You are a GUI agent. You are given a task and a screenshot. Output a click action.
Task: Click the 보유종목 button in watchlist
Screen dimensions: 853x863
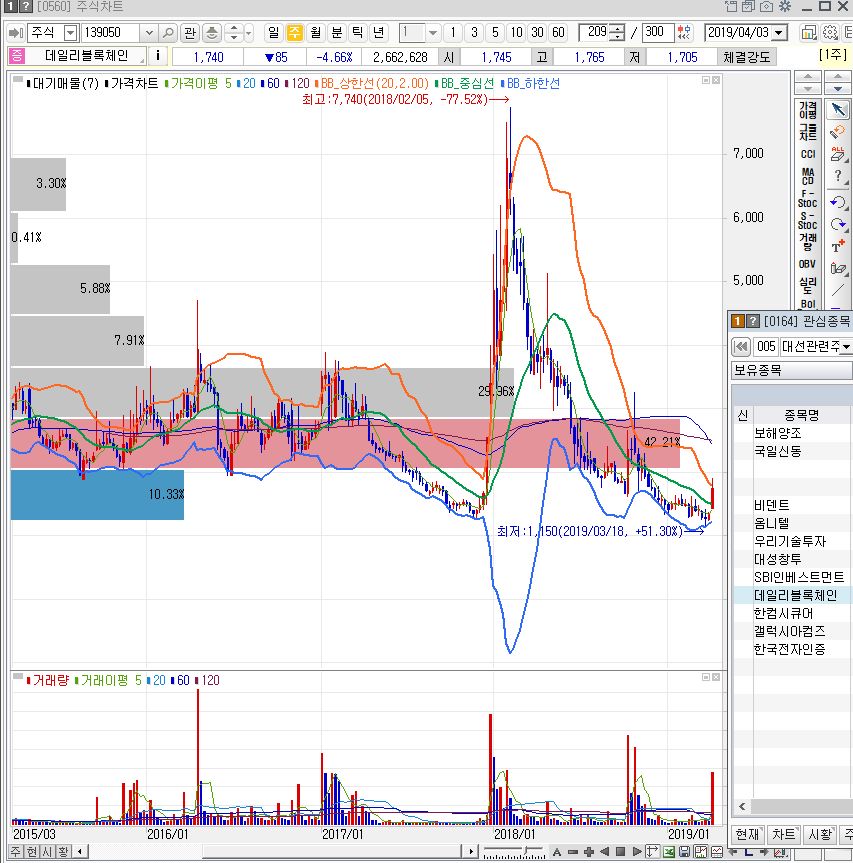pyautogui.click(x=791, y=370)
